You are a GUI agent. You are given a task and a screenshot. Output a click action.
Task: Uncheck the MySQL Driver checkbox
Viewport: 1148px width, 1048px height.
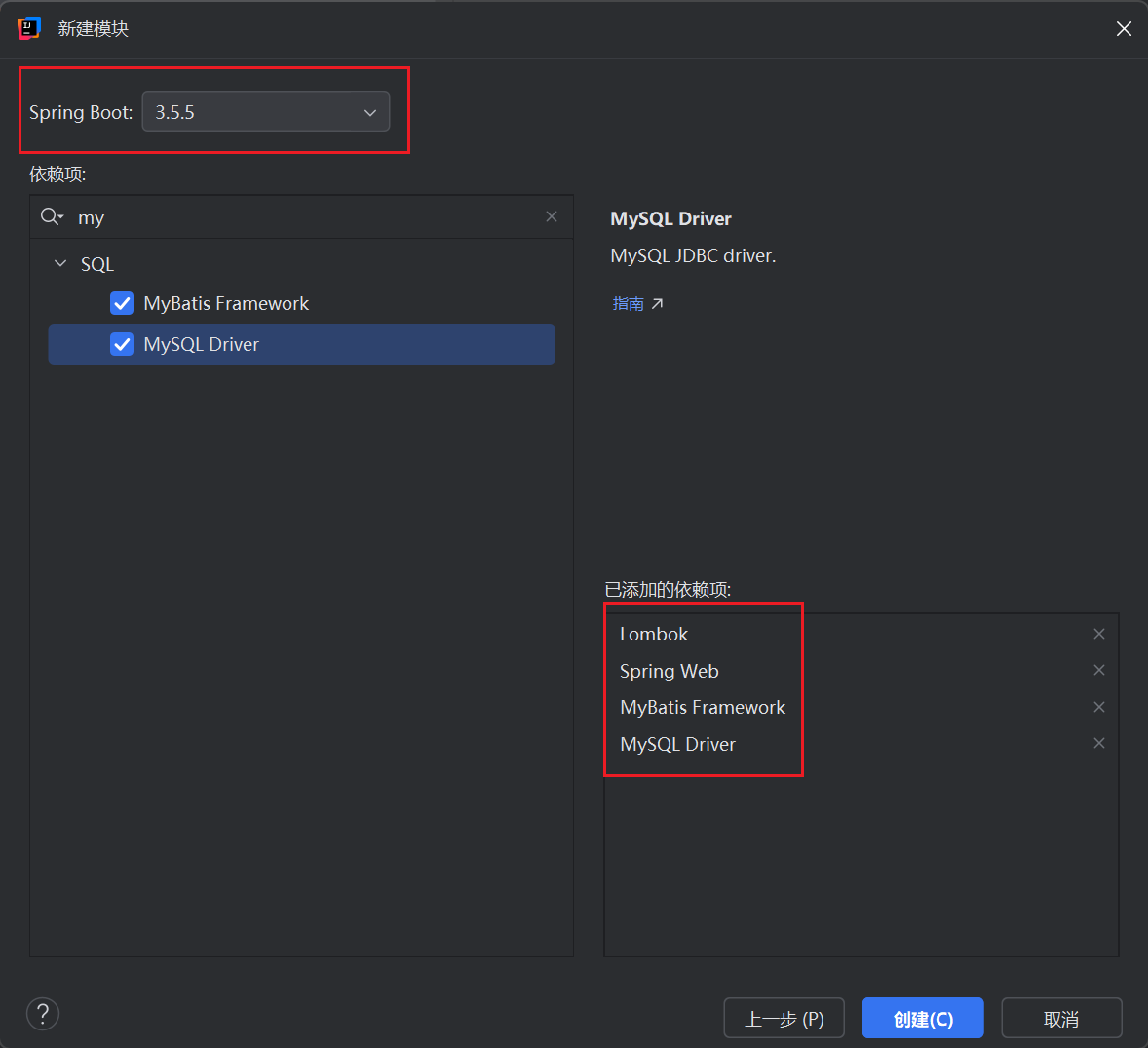(122, 344)
